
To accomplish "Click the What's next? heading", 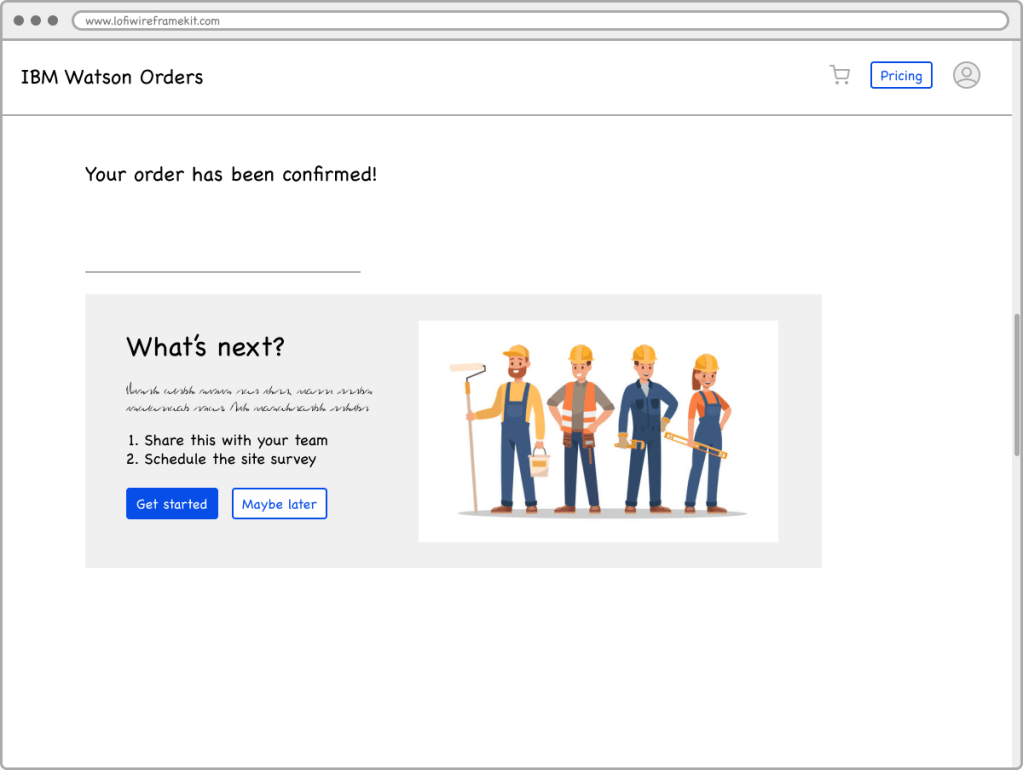I will coord(205,347).
